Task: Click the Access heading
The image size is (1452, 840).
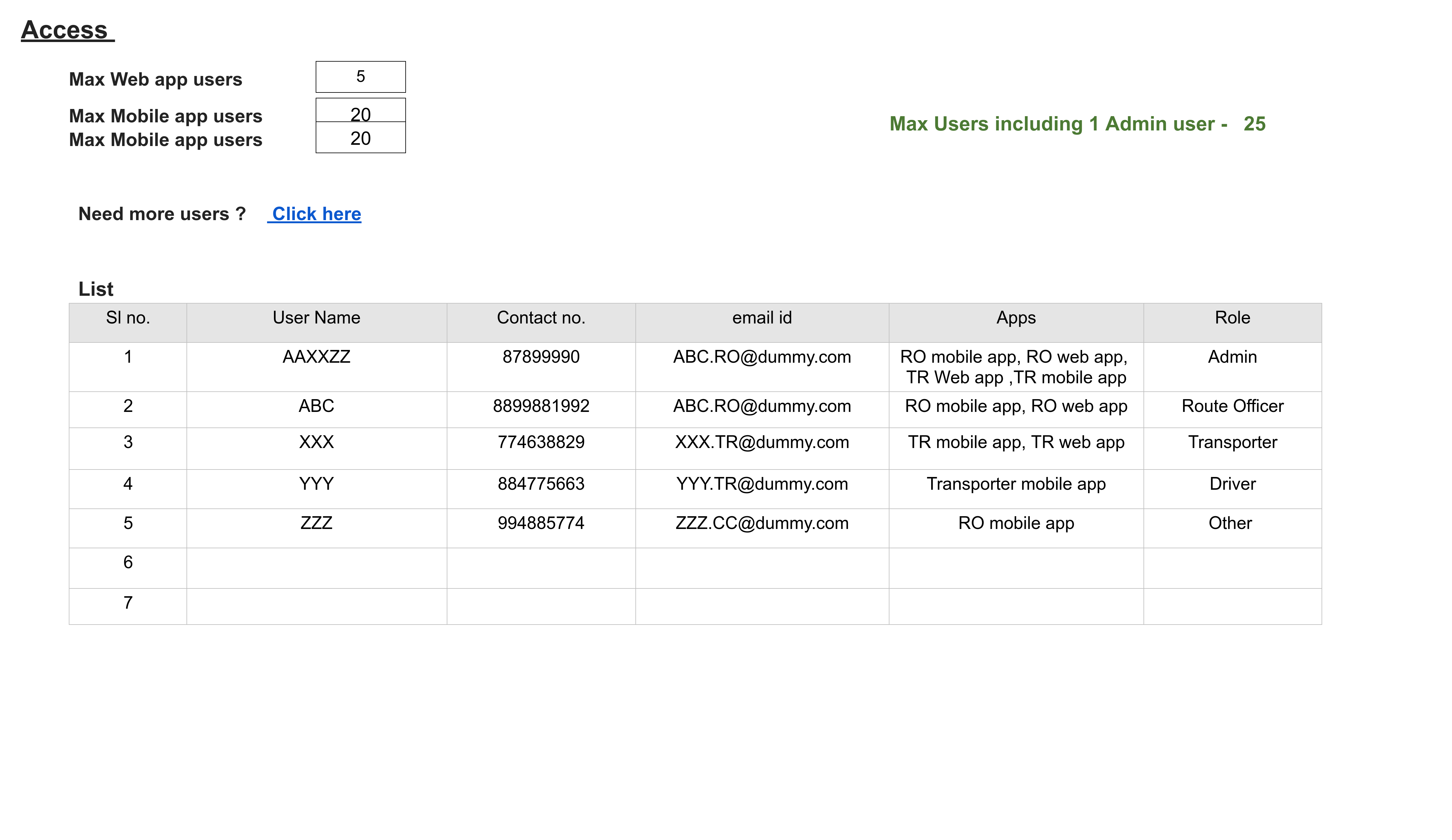Action: click(64, 30)
